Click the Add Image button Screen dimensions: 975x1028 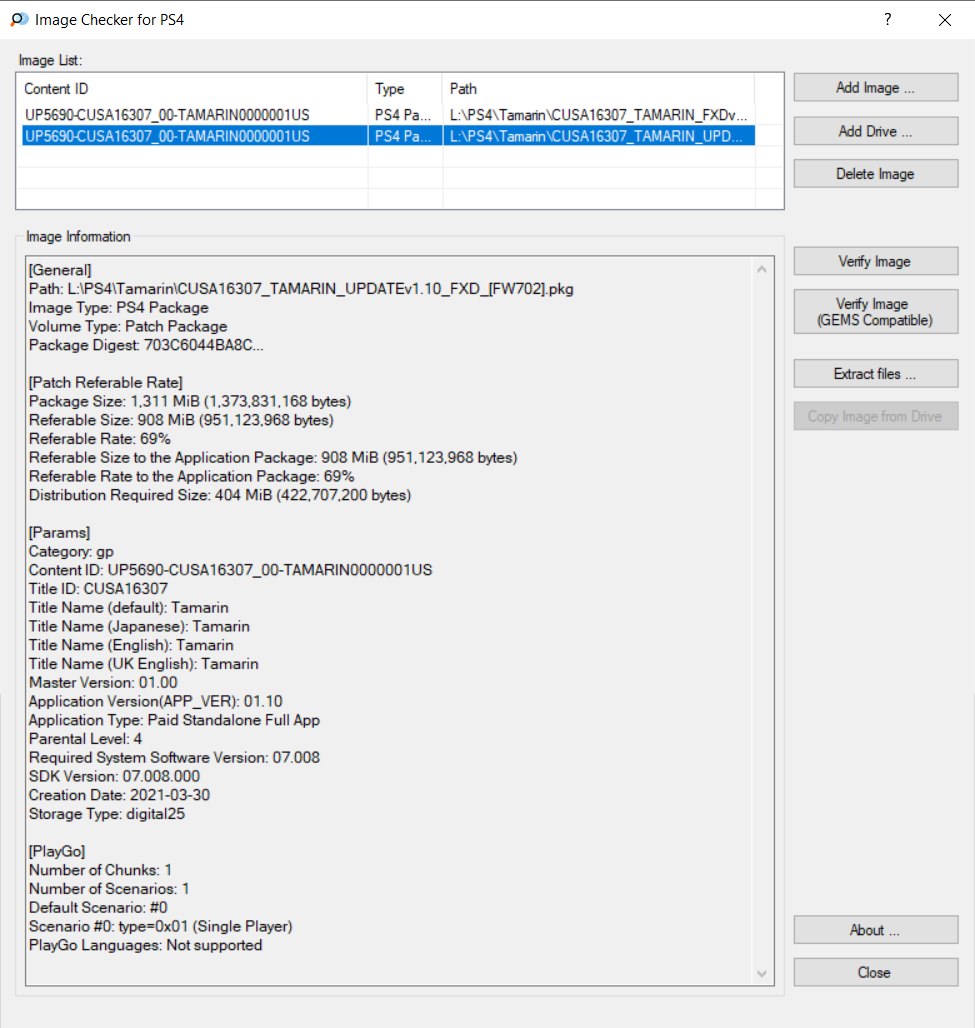tap(875, 87)
